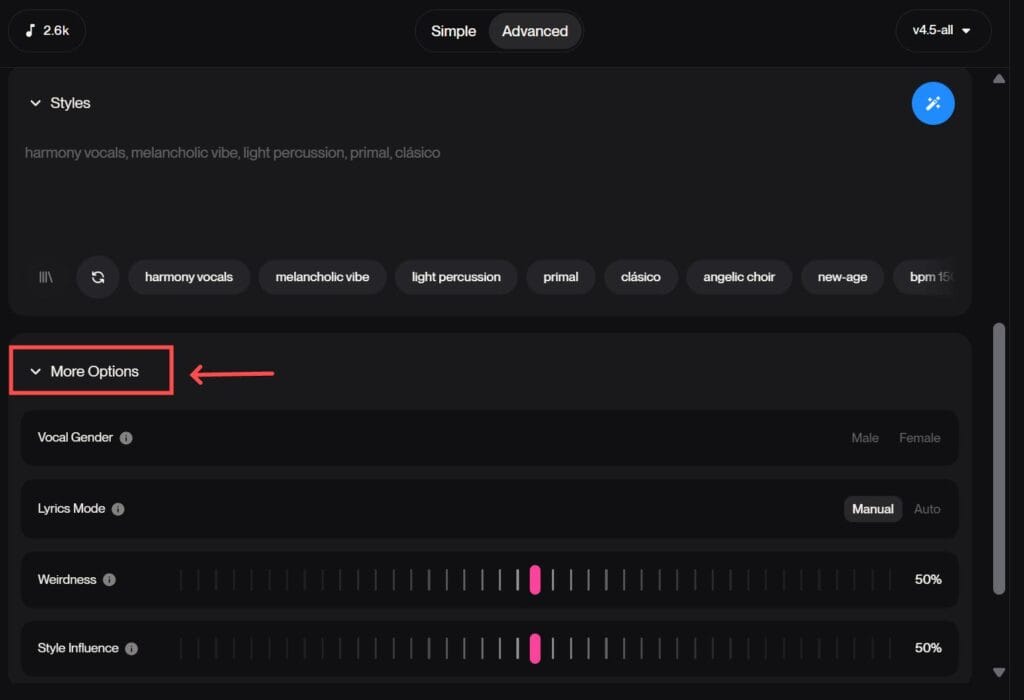
Task: Switch Lyrics Mode to Auto
Action: click(x=927, y=509)
